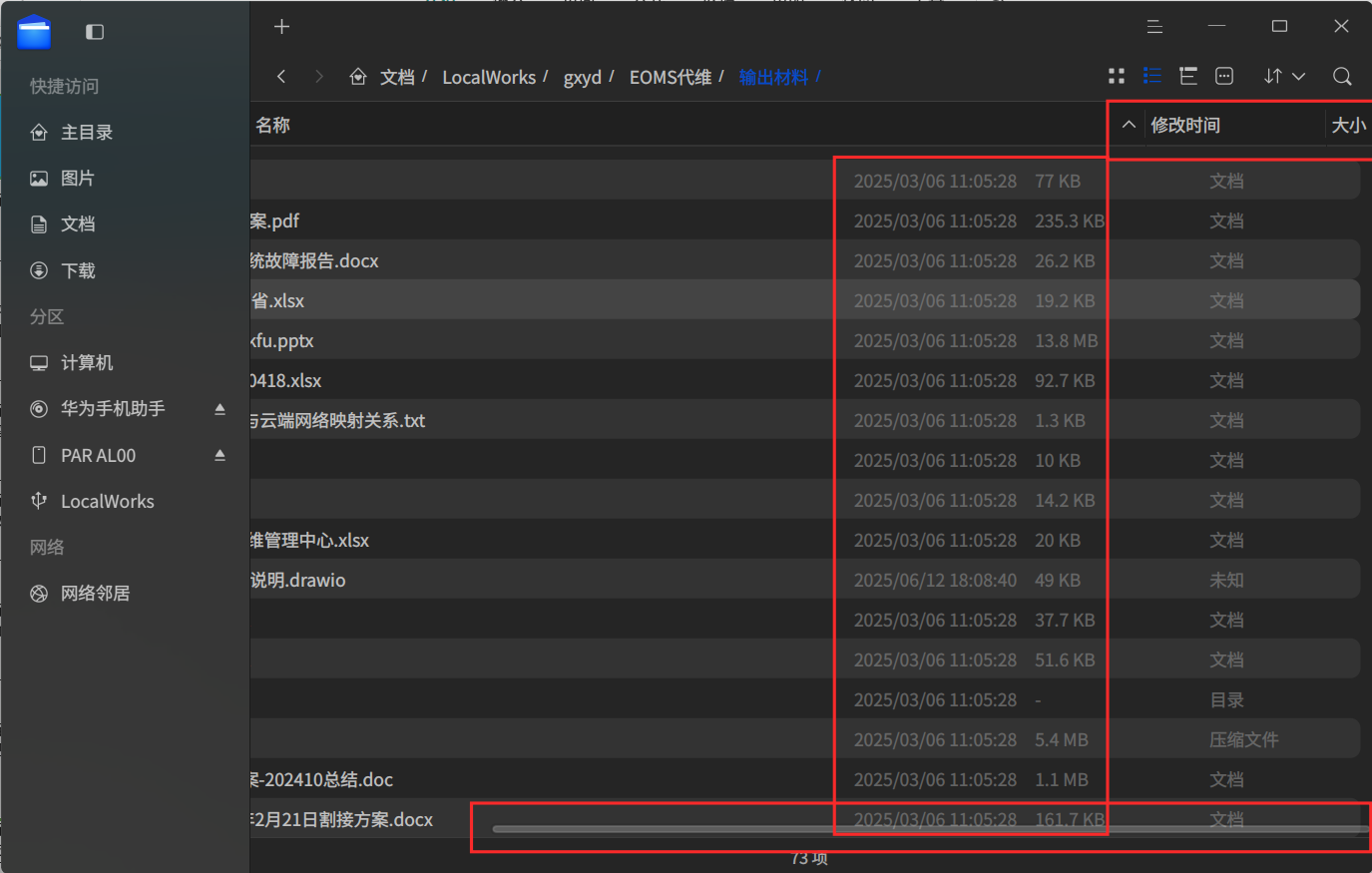Open the main menu hamburger icon
1372x873 pixels.
(x=1154, y=27)
